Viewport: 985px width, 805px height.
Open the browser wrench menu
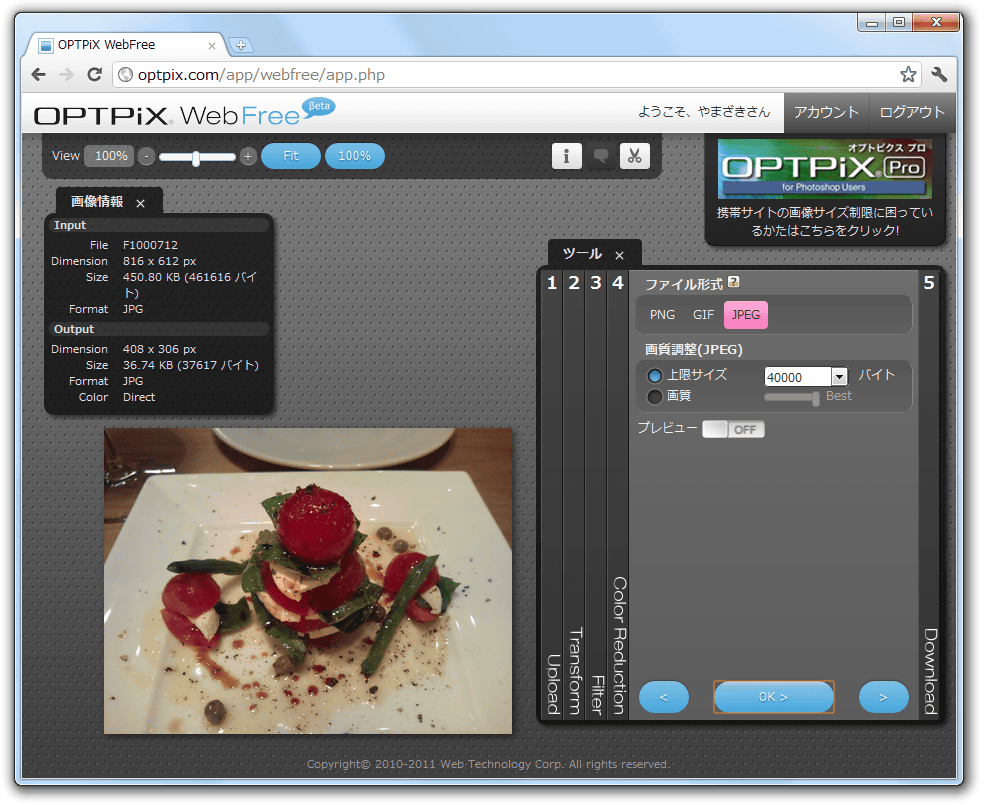coord(939,75)
